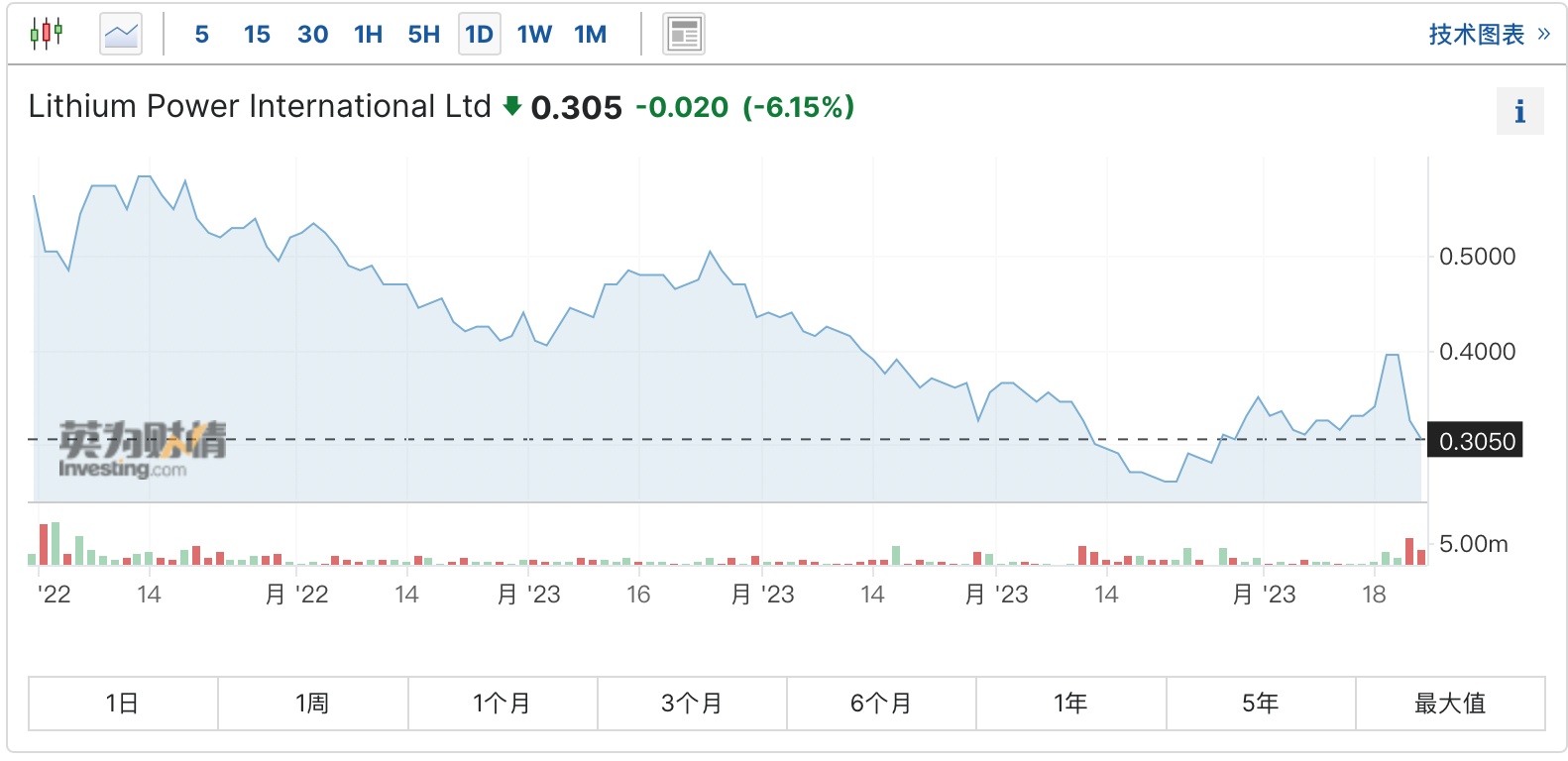Click the Investing.com watermark logo
Screen dimensions: 1568x761
pyautogui.click(x=142, y=449)
